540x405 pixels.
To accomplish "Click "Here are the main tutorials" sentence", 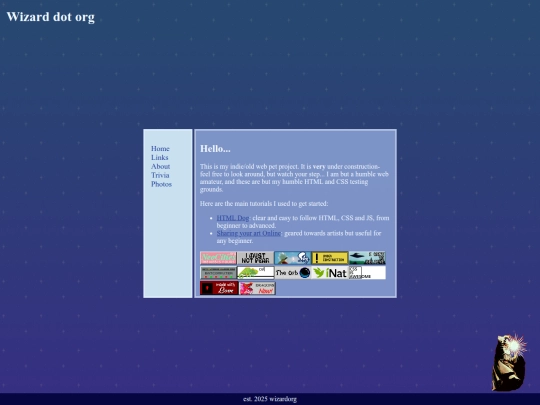I will click(x=264, y=204).
